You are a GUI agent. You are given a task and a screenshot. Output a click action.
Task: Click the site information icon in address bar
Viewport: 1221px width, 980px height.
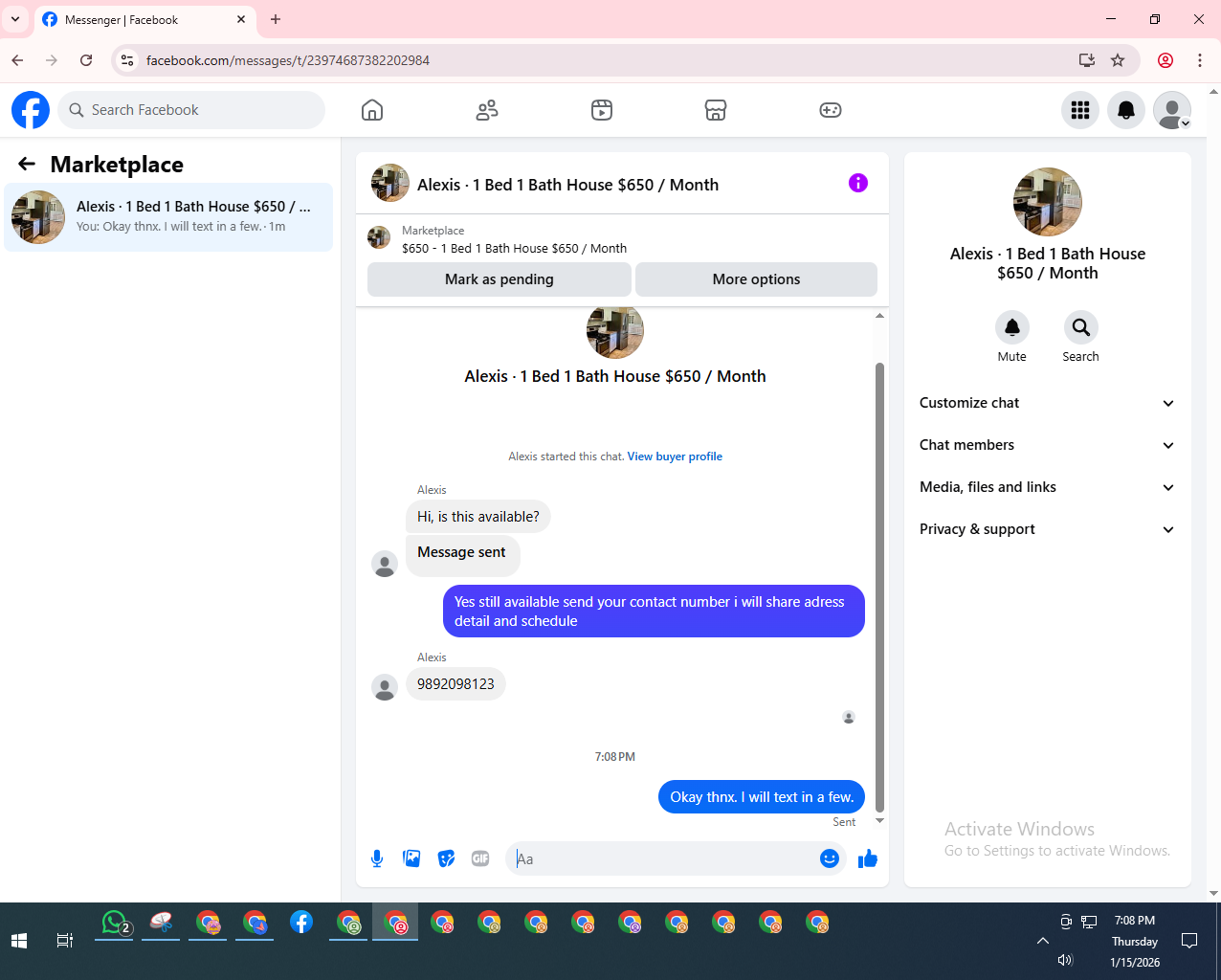point(127,60)
